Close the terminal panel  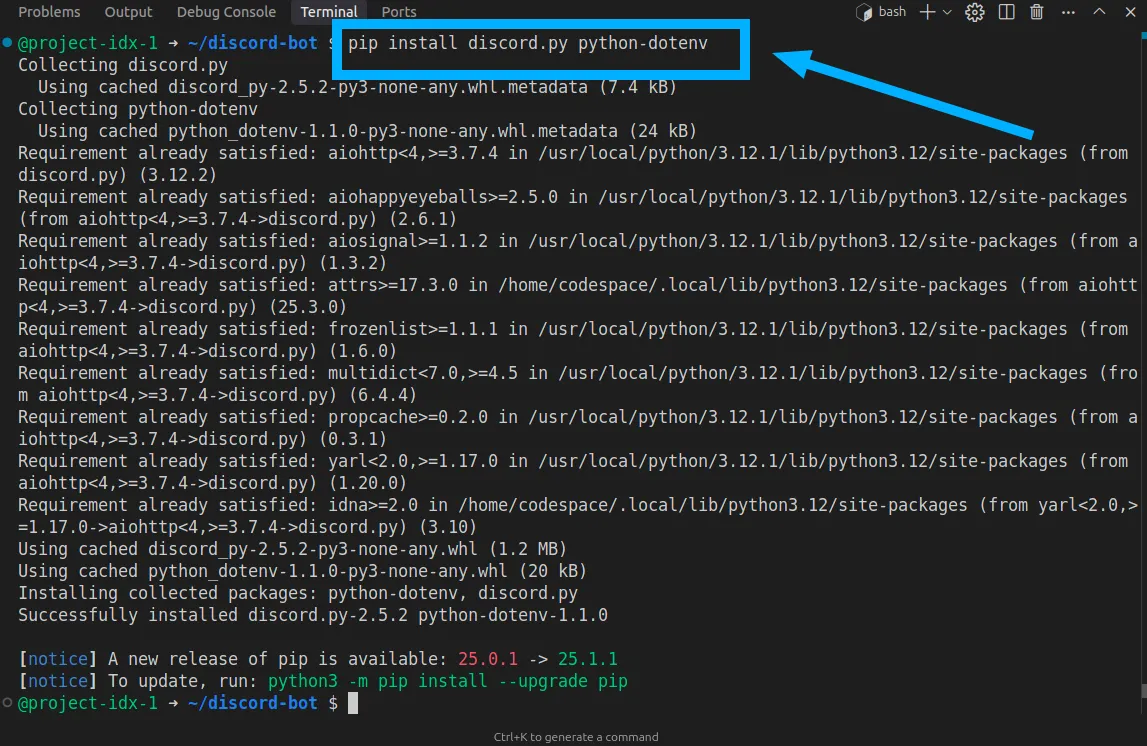(1130, 12)
